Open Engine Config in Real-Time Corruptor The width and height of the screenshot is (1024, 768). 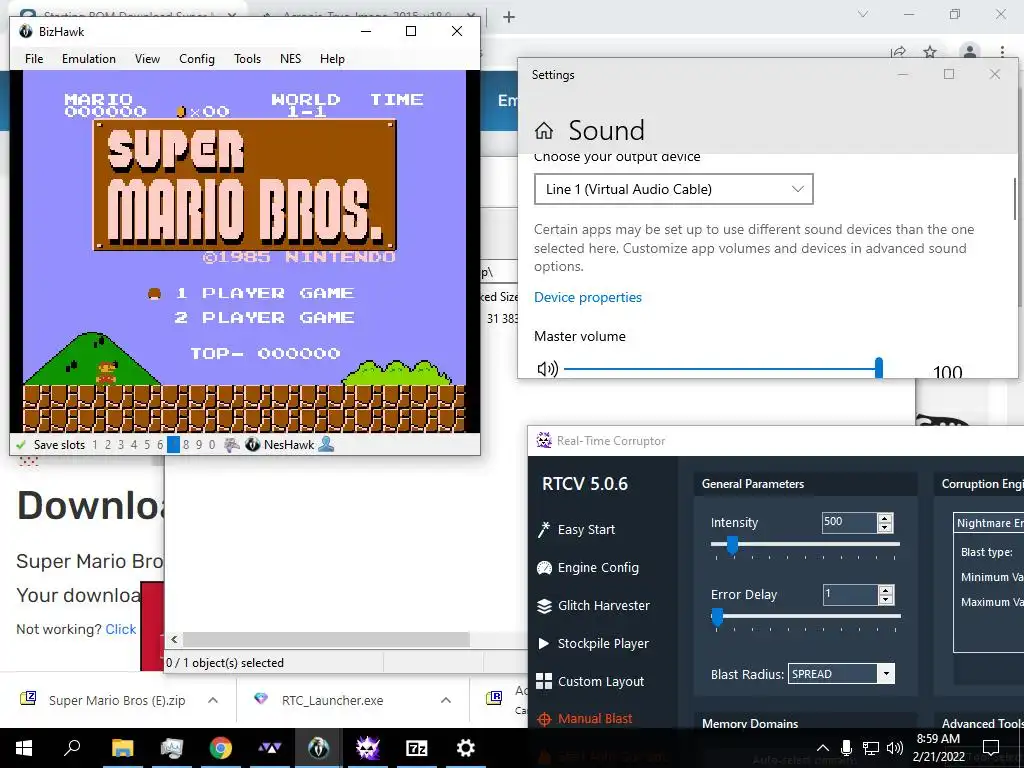tap(598, 568)
